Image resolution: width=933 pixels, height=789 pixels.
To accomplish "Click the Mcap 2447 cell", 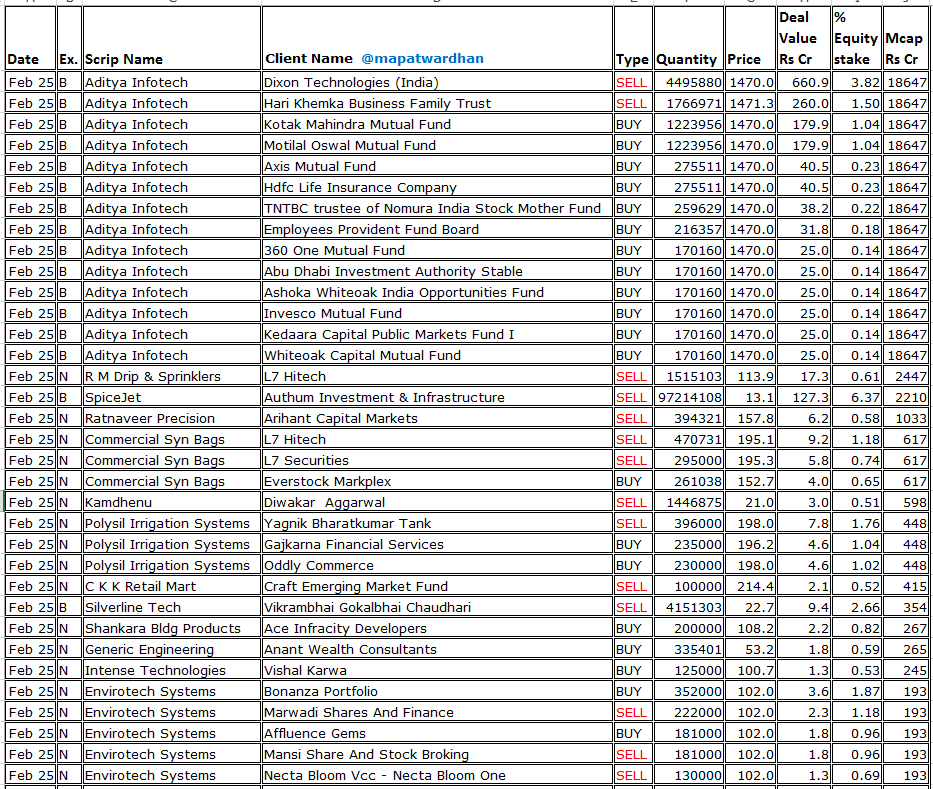I will click(906, 376).
